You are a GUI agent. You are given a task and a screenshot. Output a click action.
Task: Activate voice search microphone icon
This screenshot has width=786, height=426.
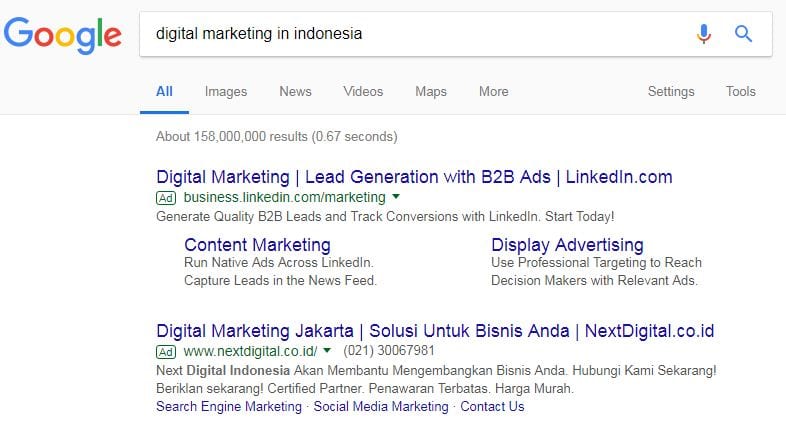[704, 34]
